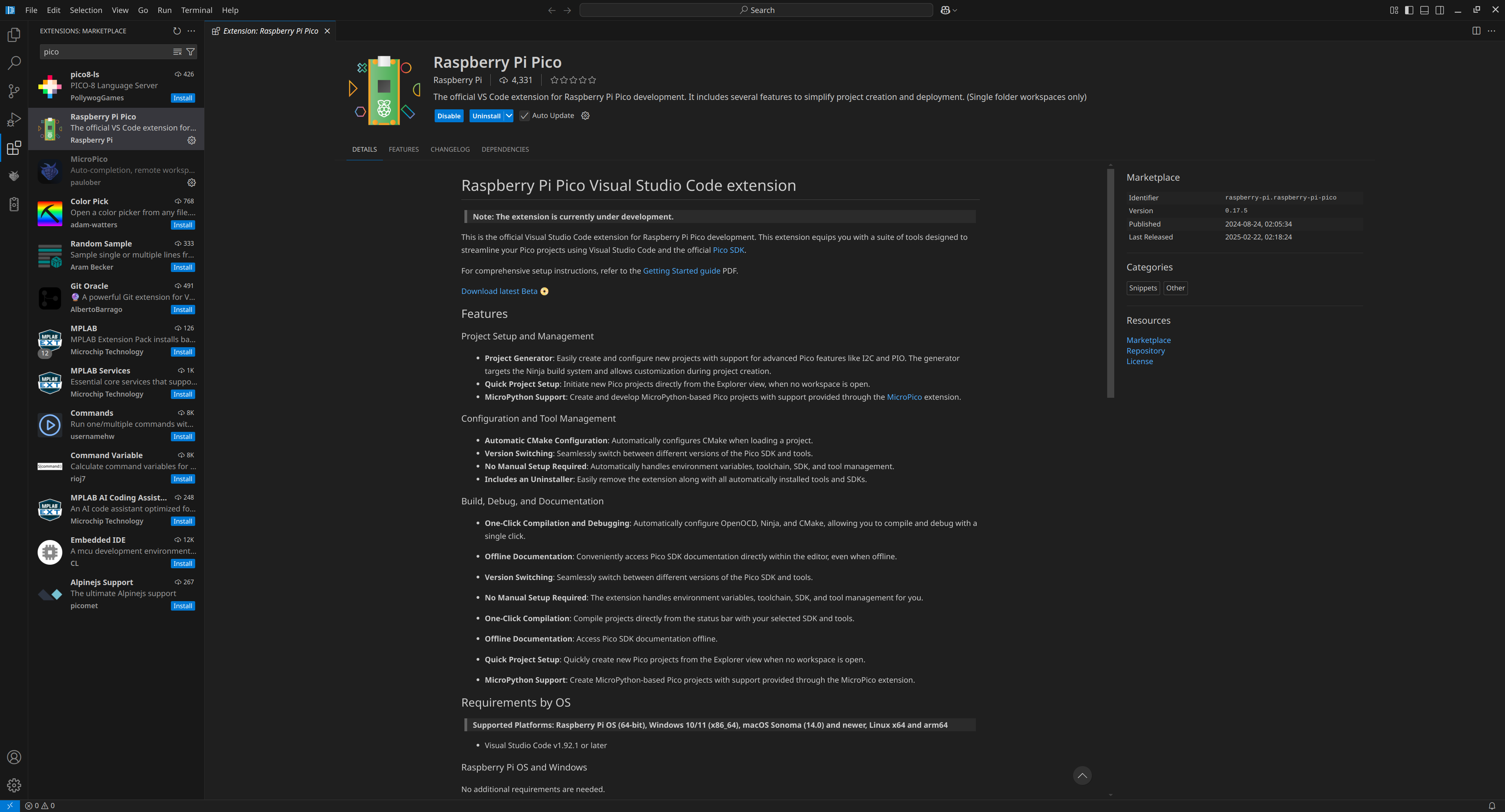Open extension settings gear next to Auto Update
Screen dimensions: 1505x812
586,116
